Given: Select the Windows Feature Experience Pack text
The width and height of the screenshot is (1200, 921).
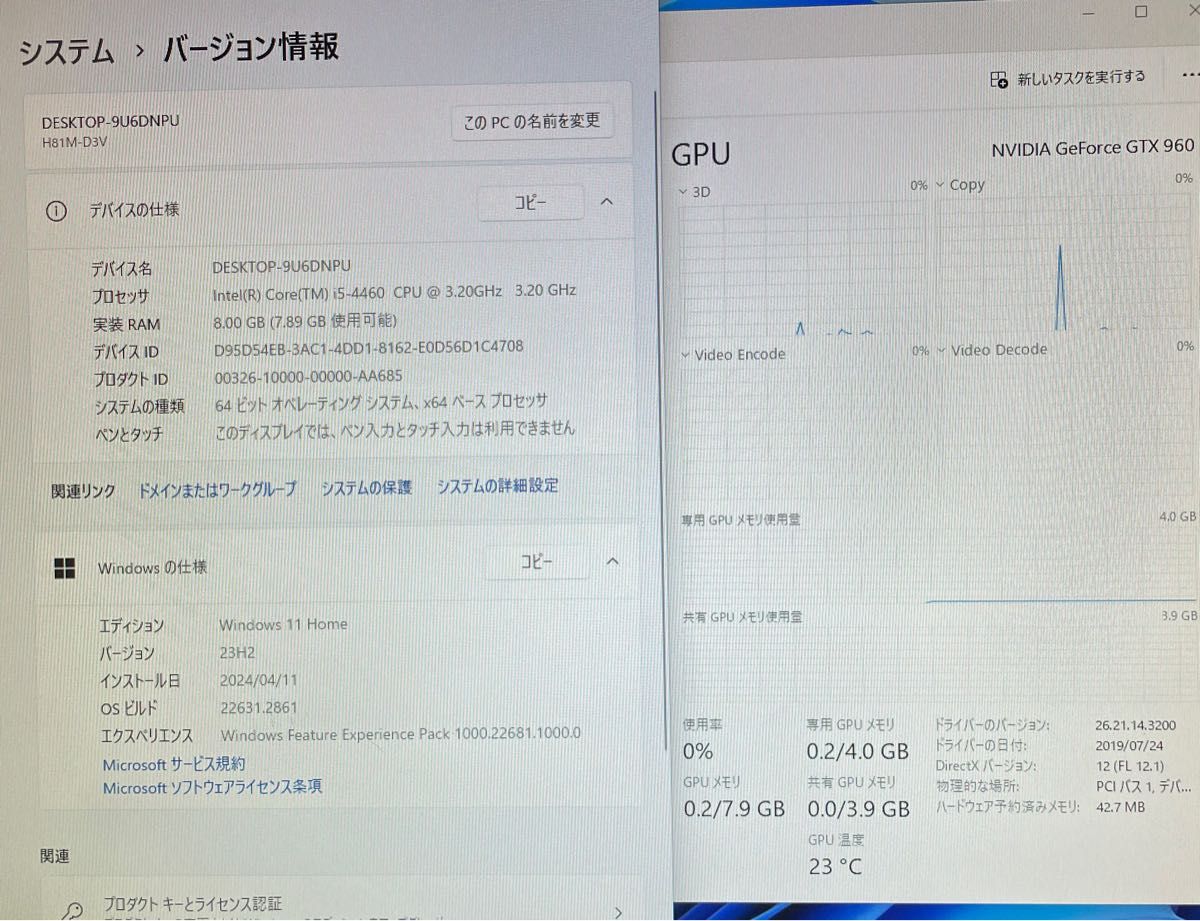Looking at the screenshot, I should 399,733.
